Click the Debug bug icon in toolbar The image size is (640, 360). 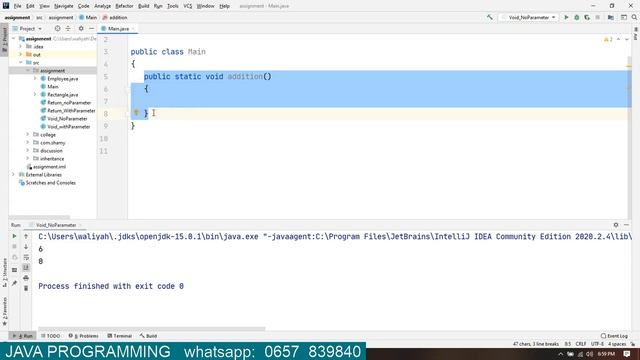pos(577,18)
